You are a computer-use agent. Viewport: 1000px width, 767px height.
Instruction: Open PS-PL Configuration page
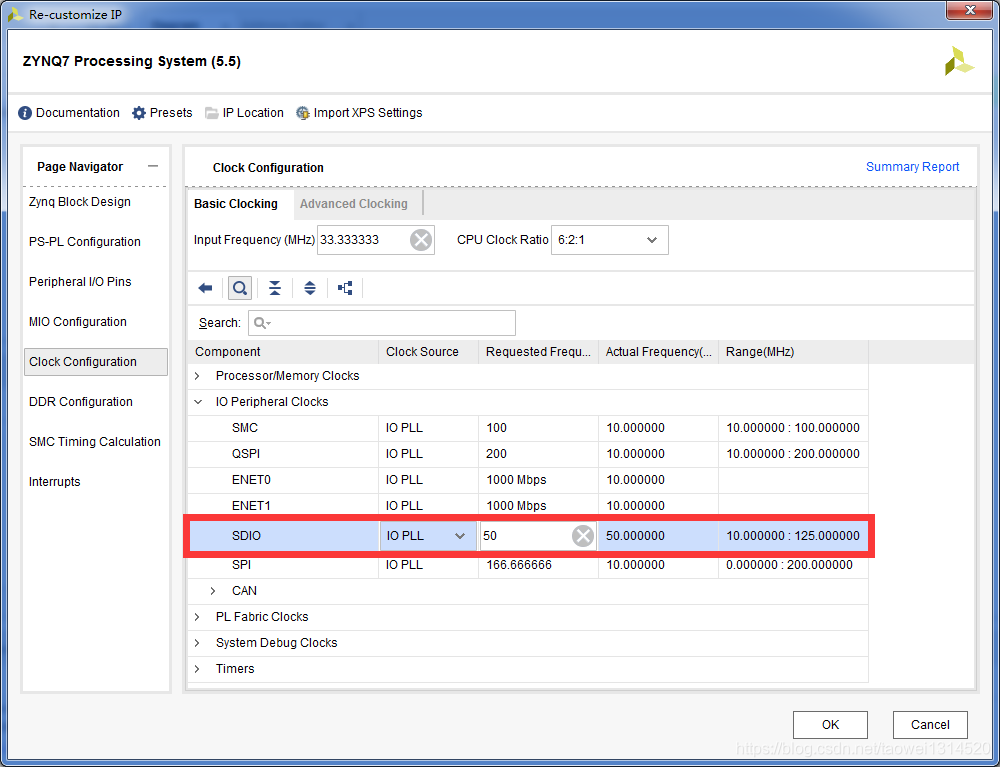[x=85, y=242]
